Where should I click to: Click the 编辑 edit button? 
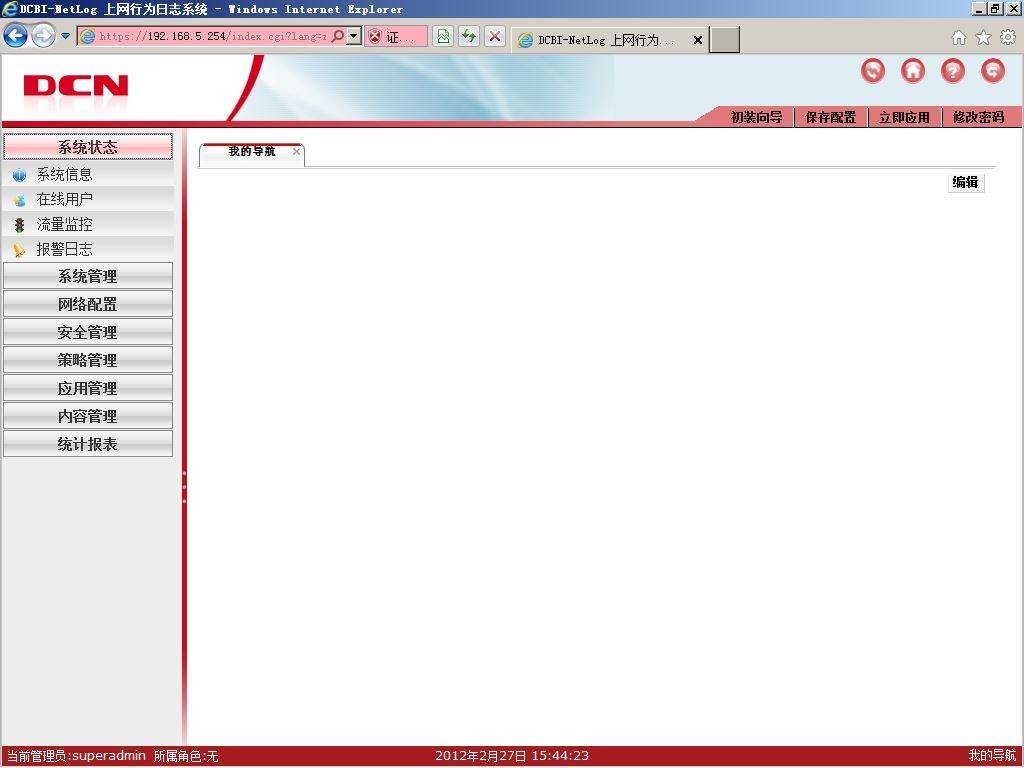click(965, 182)
